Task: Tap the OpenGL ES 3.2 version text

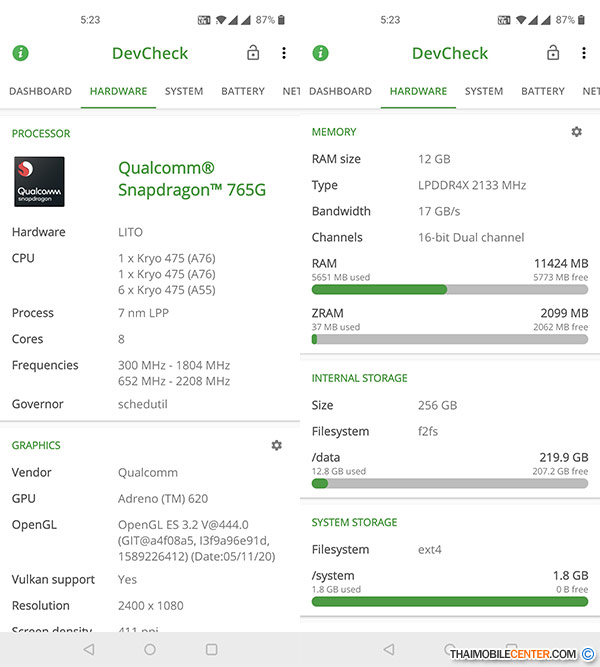Action: click(197, 541)
